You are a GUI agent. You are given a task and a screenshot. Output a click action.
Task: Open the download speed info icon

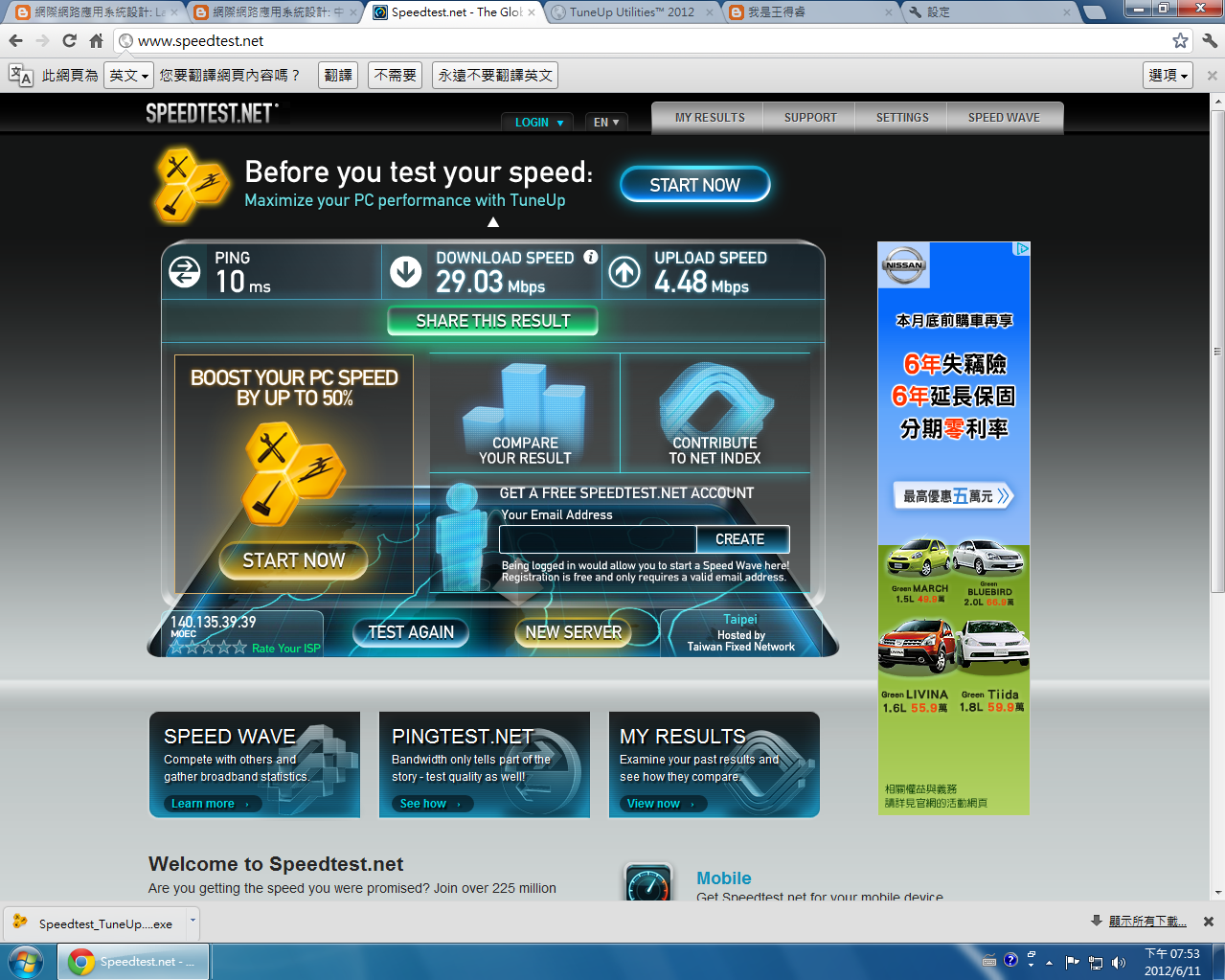591,257
